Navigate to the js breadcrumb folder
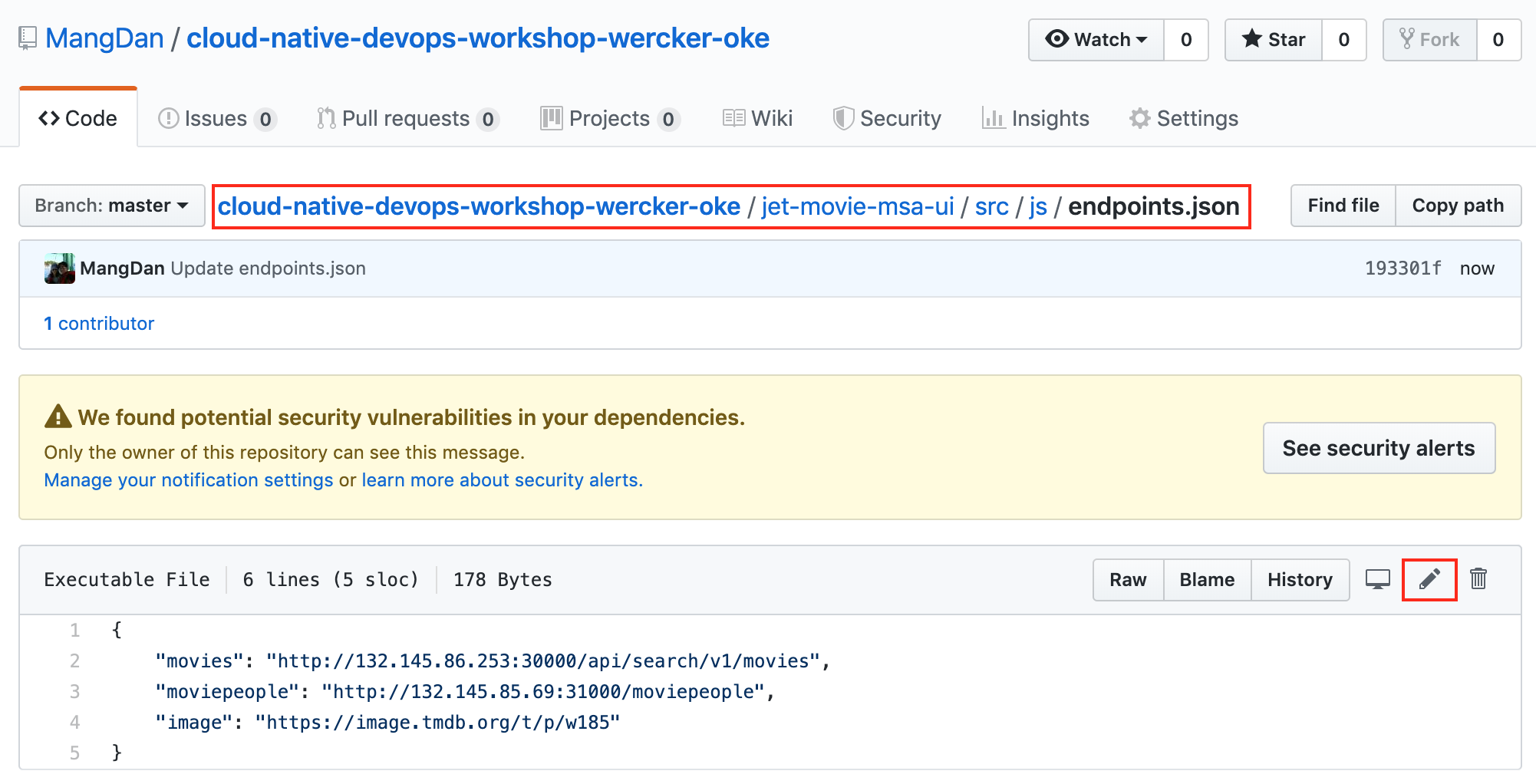Image resolution: width=1536 pixels, height=784 pixels. tap(1038, 206)
